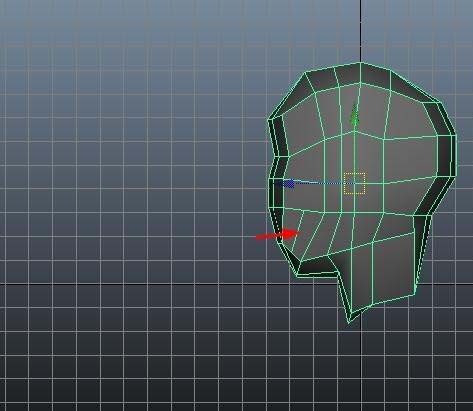Select the vertex at neck's lower-right corner
Viewport: 473px width, 411px height.
(414, 295)
